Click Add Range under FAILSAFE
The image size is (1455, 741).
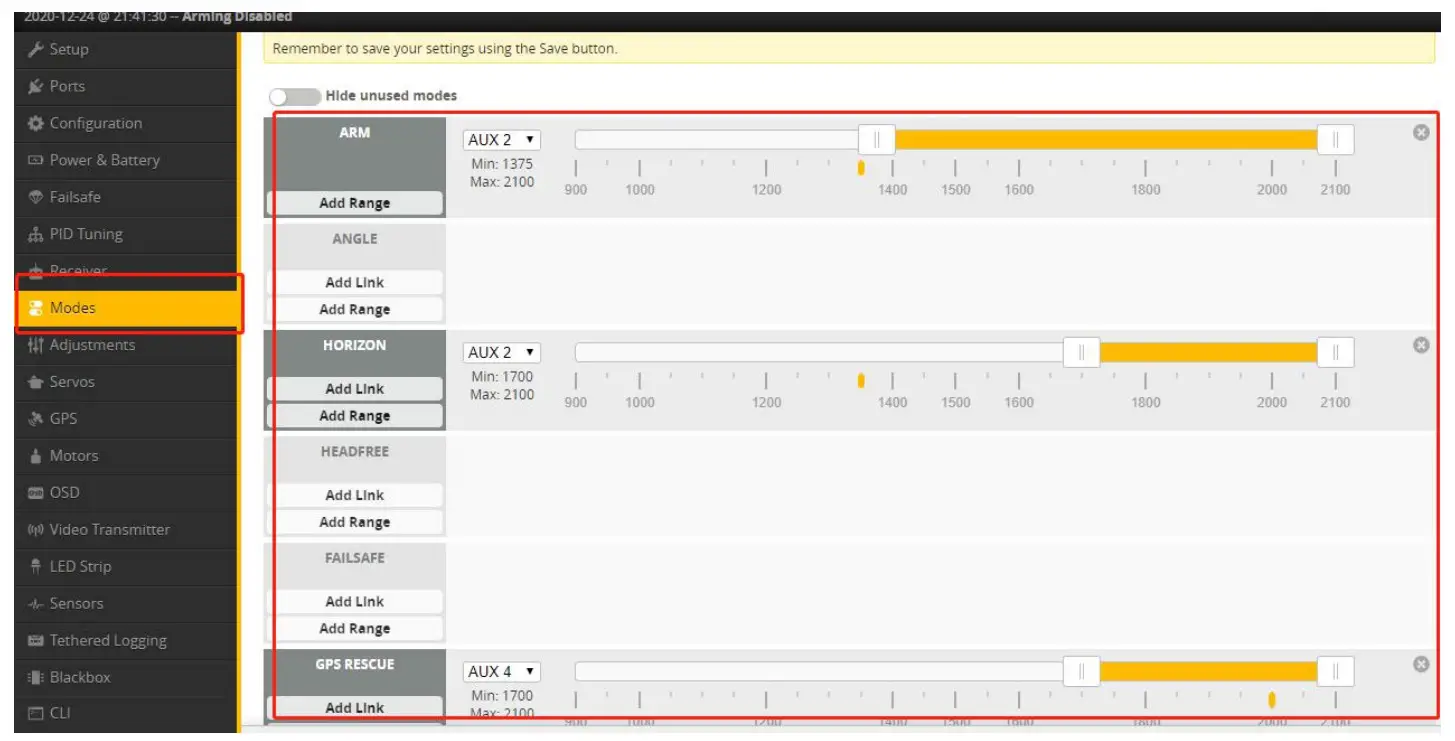355,629
